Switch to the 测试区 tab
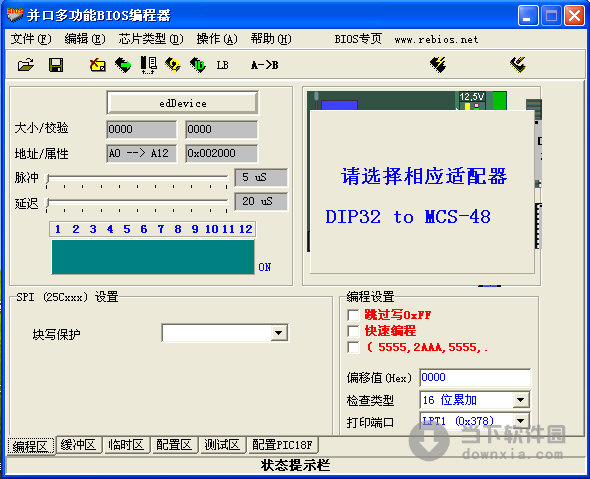This screenshot has width=590, height=479. point(222,445)
